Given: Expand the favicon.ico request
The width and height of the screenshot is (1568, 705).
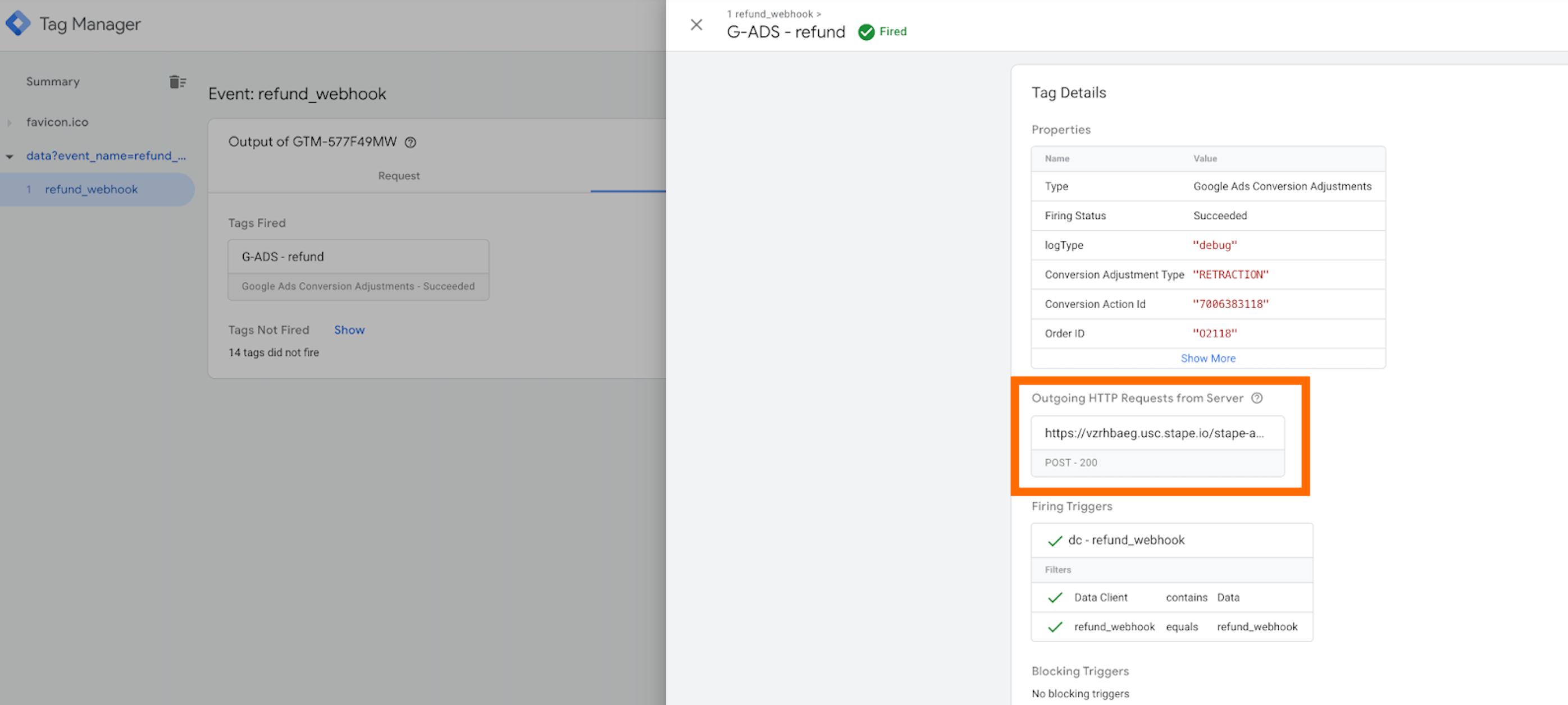Looking at the screenshot, I should click(9, 122).
